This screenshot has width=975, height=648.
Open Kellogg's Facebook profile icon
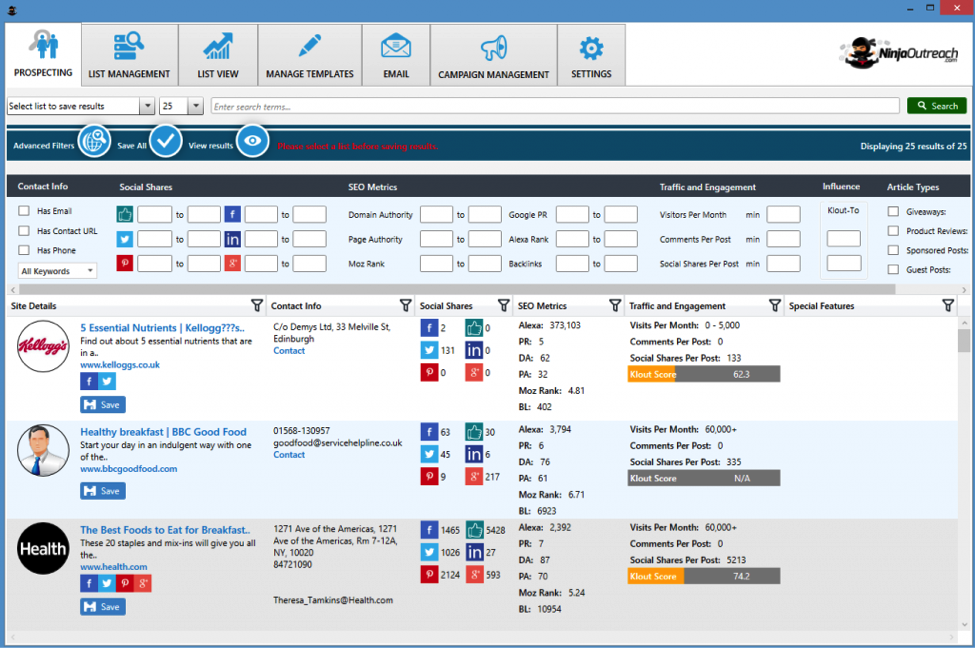[89, 381]
